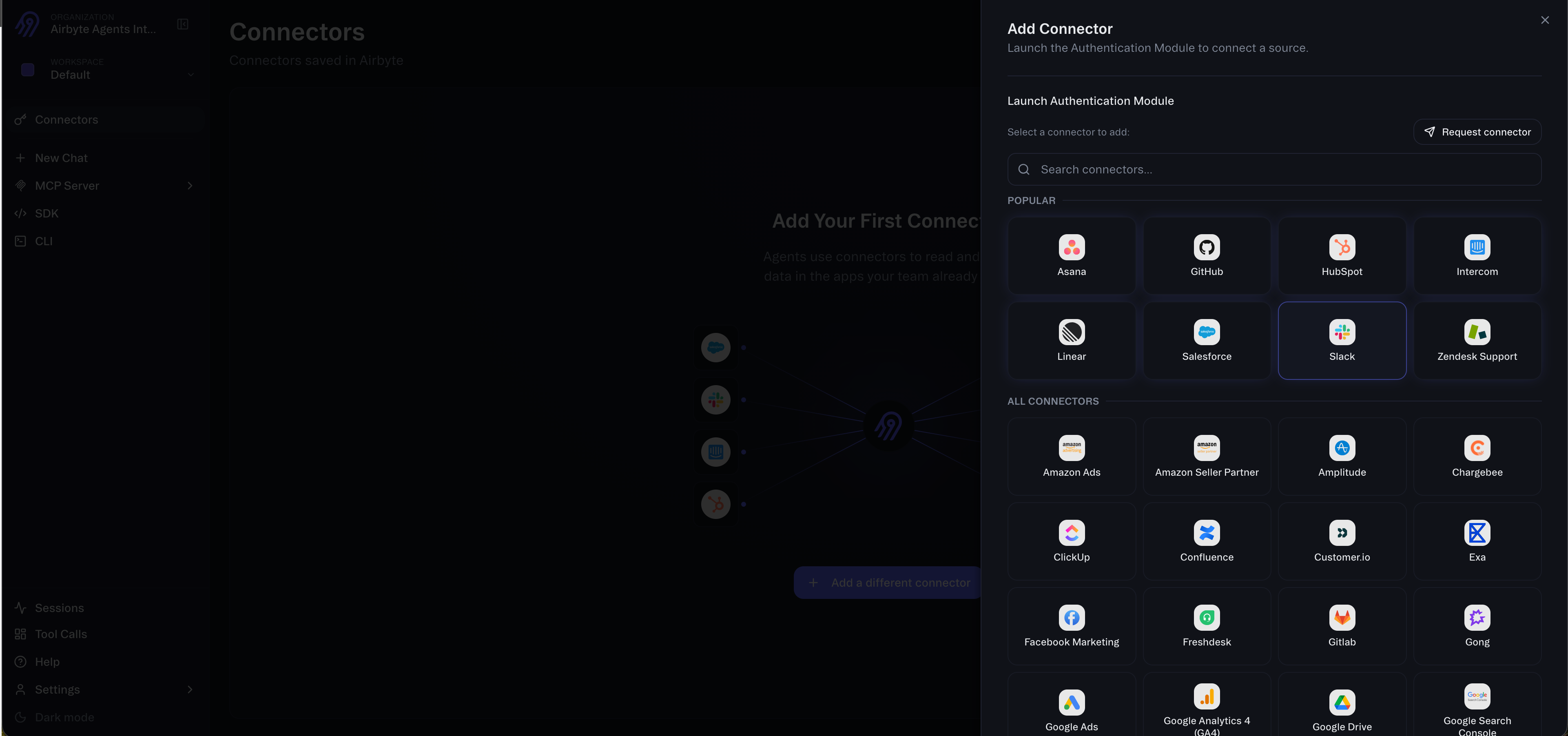Screen dimensions: 1568x736
Task: Select the Freshdesk connector
Action: (1207, 626)
